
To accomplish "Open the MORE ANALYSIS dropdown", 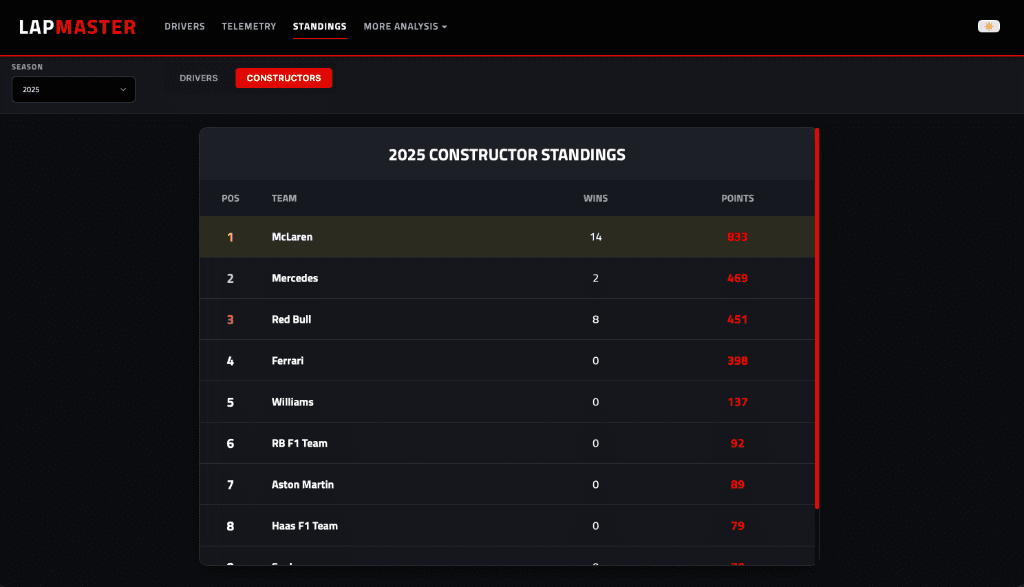I will (x=405, y=27).
